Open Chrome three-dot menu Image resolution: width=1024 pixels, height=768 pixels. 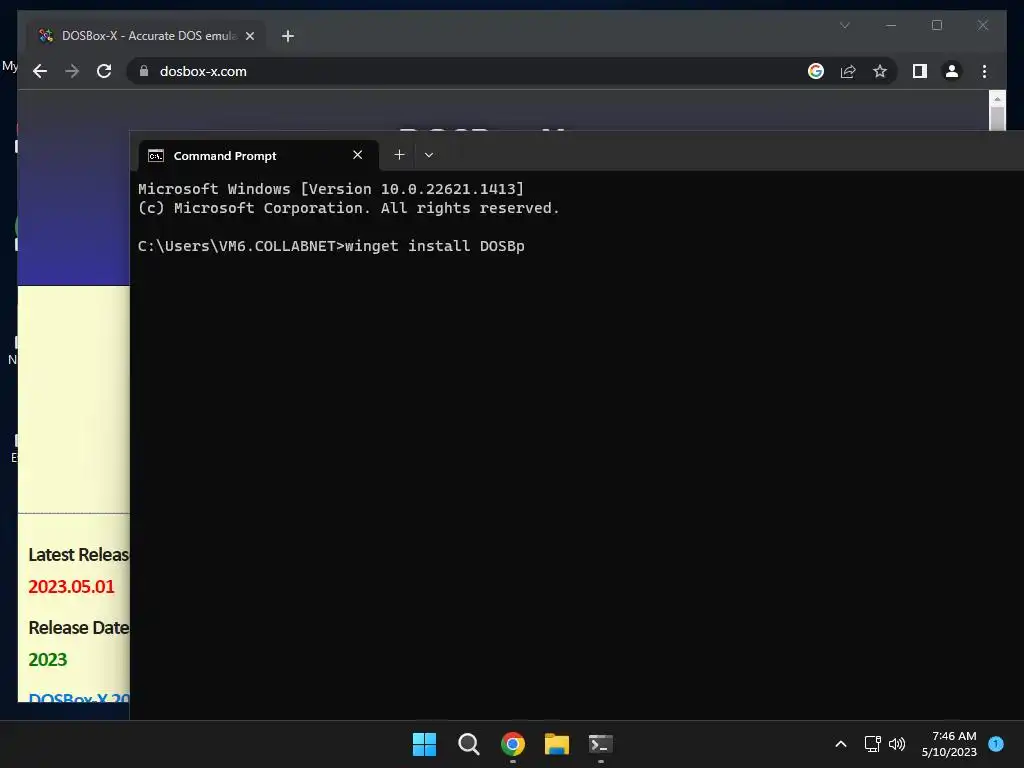pyautogui.click(x=984, y=71)
